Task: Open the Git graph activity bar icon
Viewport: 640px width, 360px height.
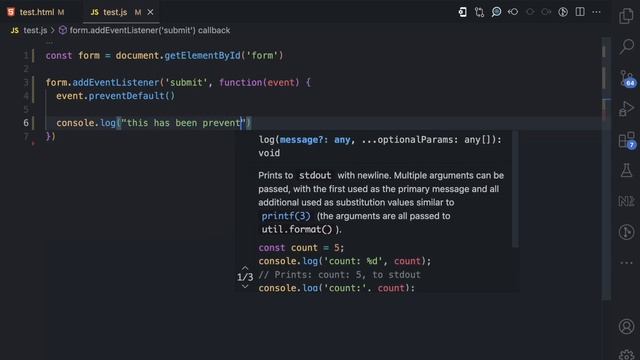Action: pos(626,232)
